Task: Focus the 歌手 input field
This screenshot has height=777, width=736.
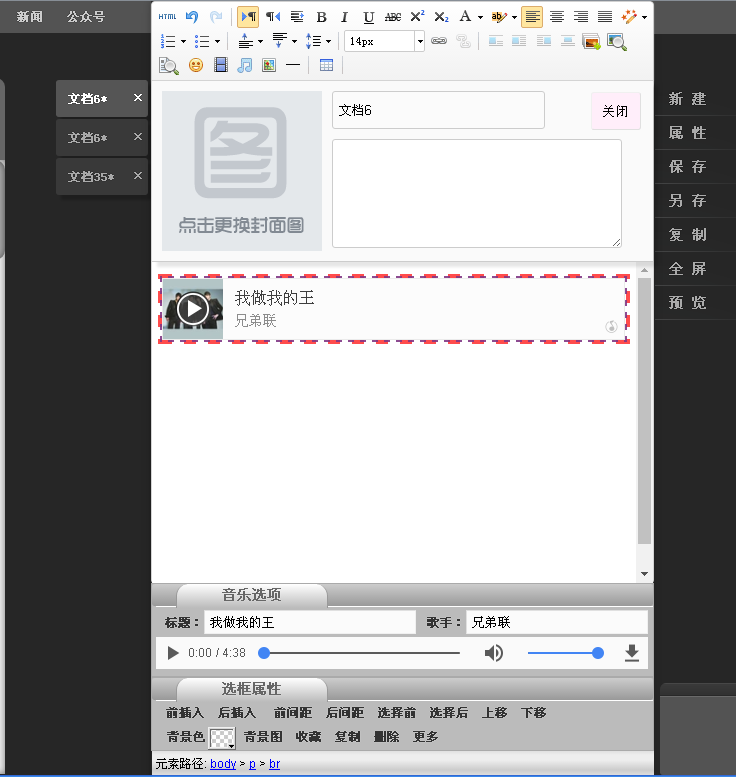Action: pos(557,622)
